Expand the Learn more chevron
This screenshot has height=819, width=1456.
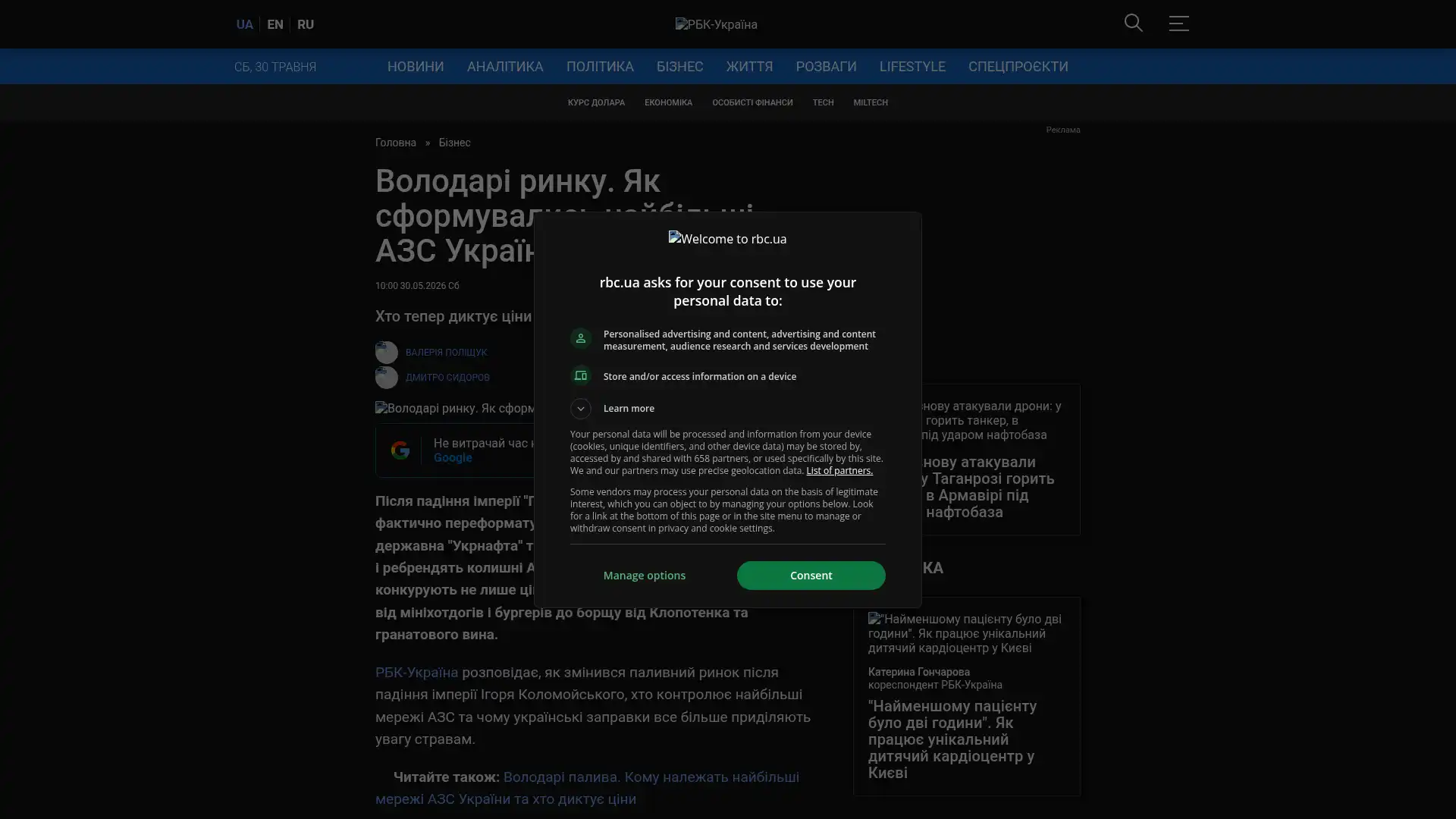[581, 409]
